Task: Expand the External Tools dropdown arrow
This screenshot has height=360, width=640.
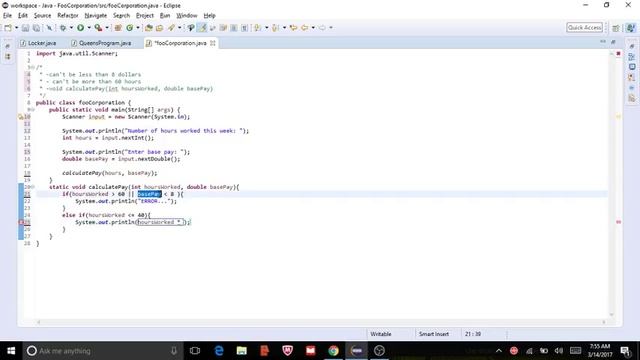Action: 107,28
